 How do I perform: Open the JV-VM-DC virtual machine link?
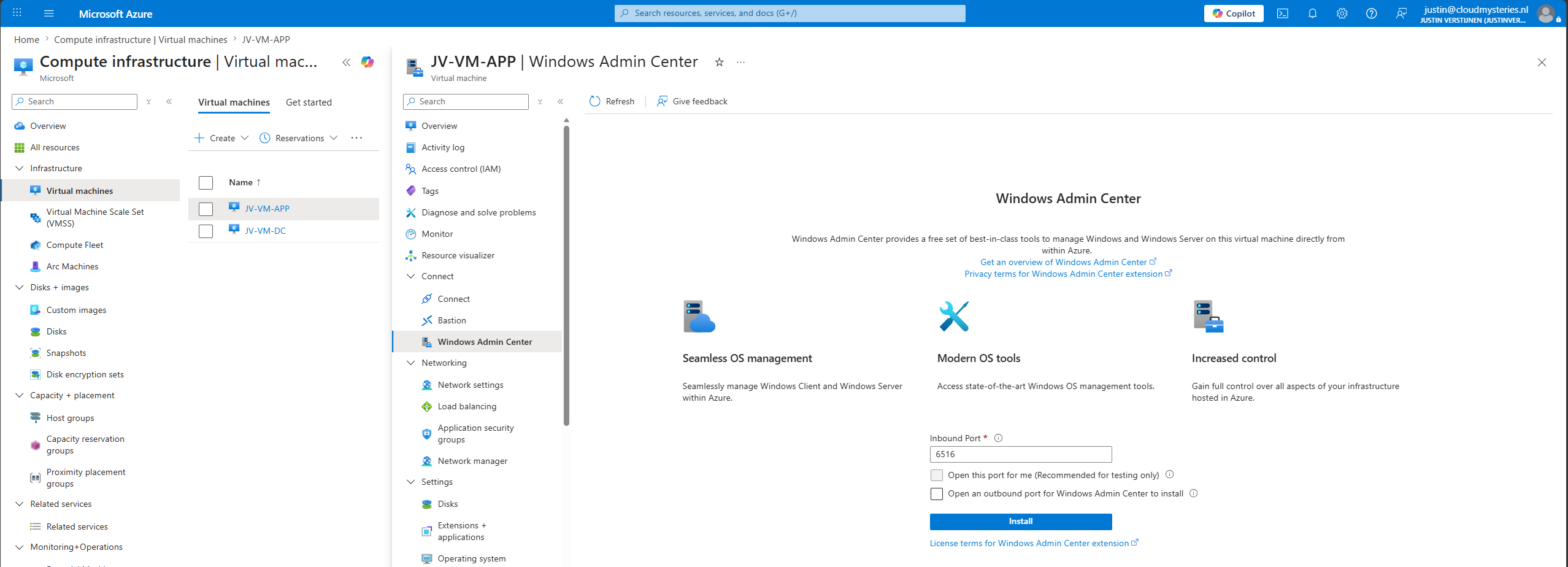[x=266, y=231]
